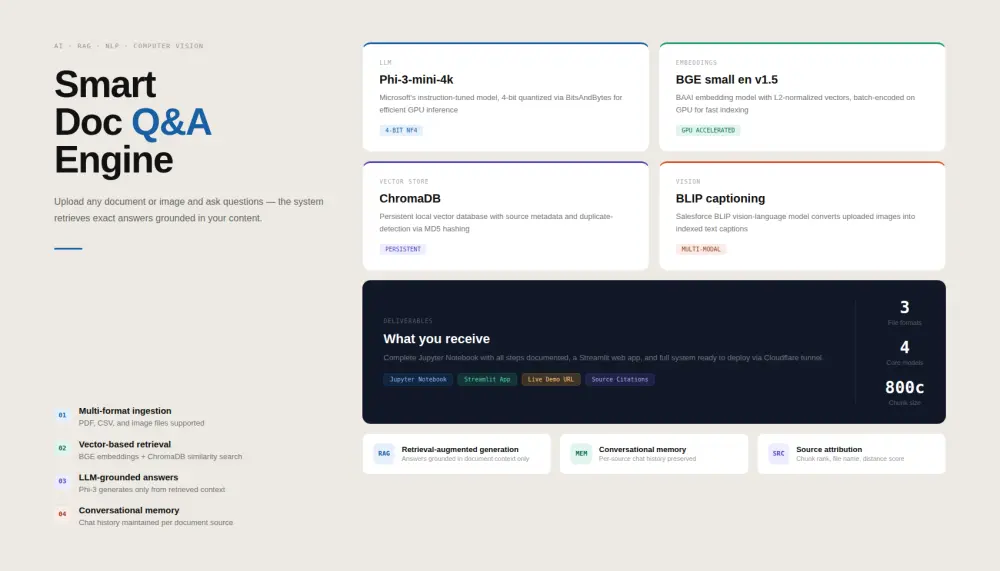Click the LLM label above Phi-3-mini-4k

[385, 63]
